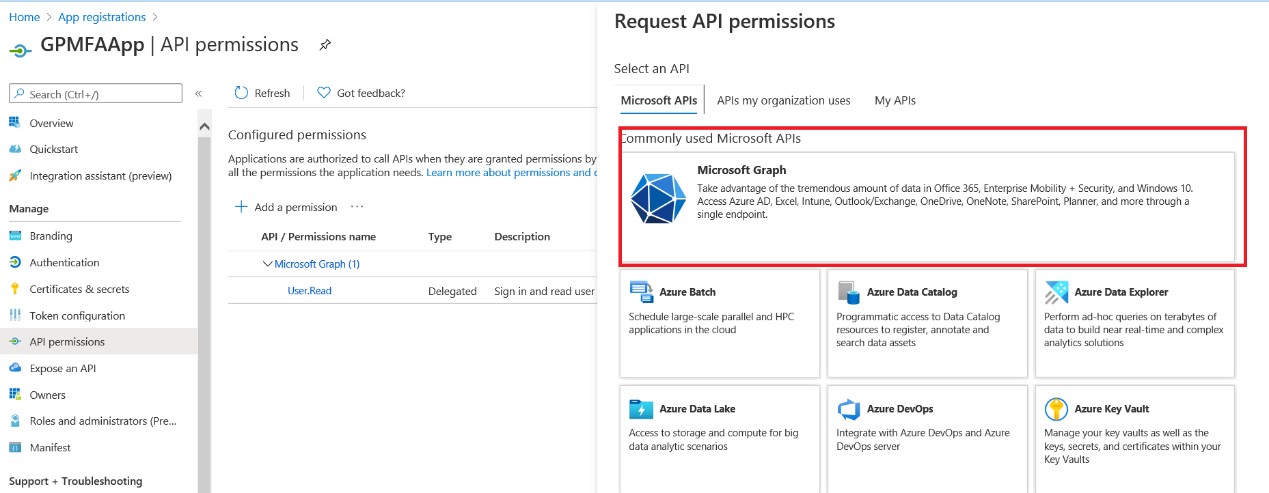This screenshot has height=493, width=1269.
Task: Click the Description column header
Action: [x=522, y=237]
